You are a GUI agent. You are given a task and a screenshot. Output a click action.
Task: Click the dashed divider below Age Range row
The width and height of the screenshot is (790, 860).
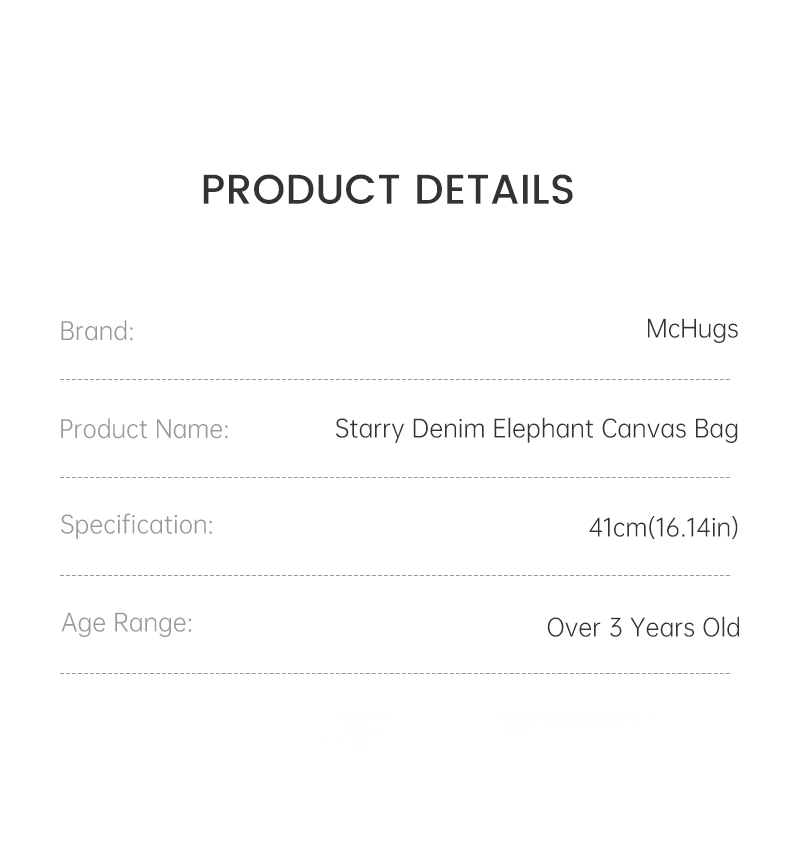(x=395, y=674)
